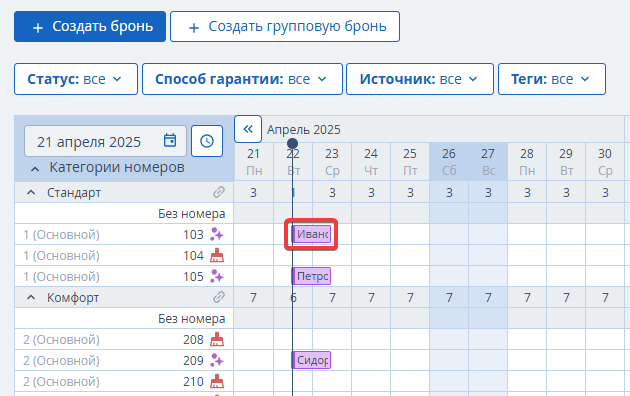Click Создать групповую бронь button
630x396 pixels.
(285, 27)
